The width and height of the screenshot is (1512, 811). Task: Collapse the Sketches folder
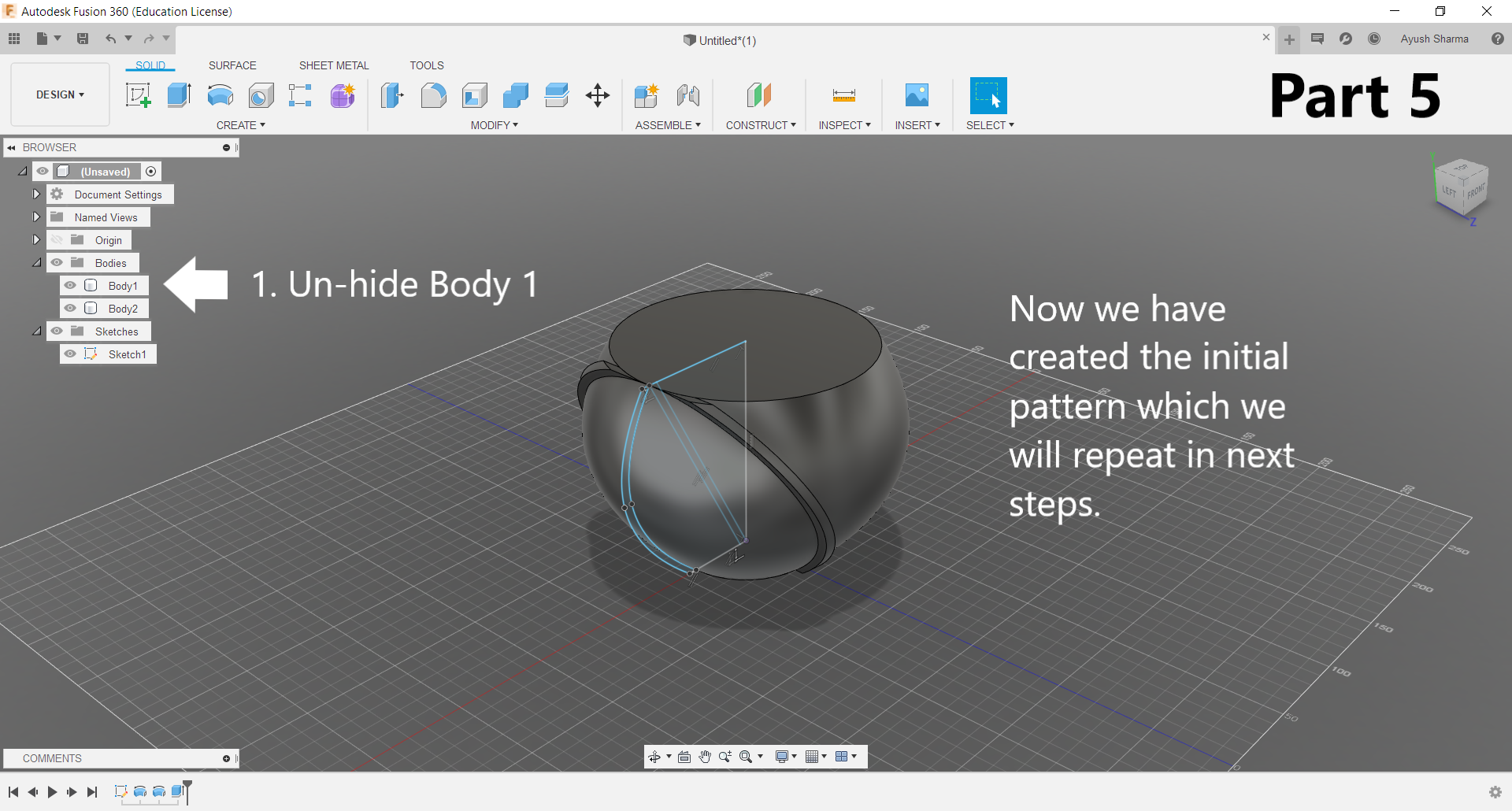pos(37,331)
